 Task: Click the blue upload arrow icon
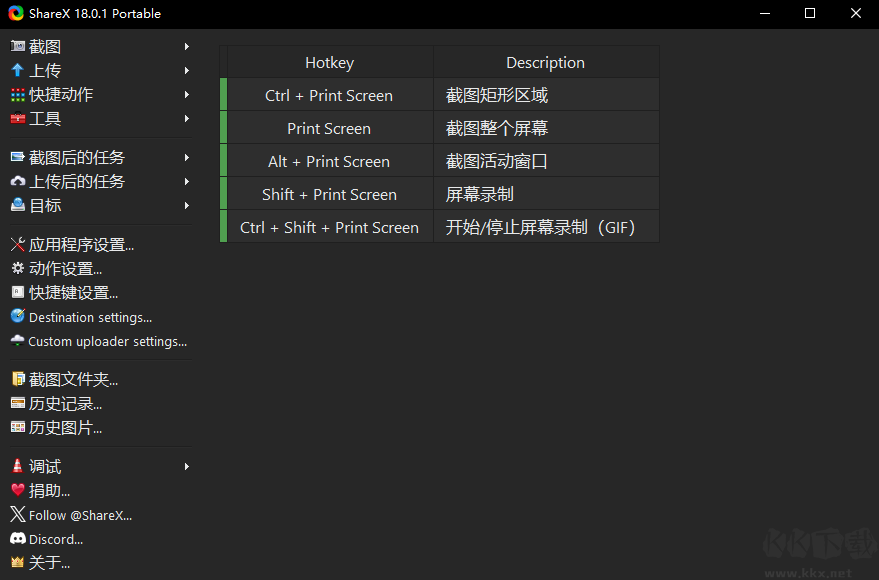pos(17,70)
